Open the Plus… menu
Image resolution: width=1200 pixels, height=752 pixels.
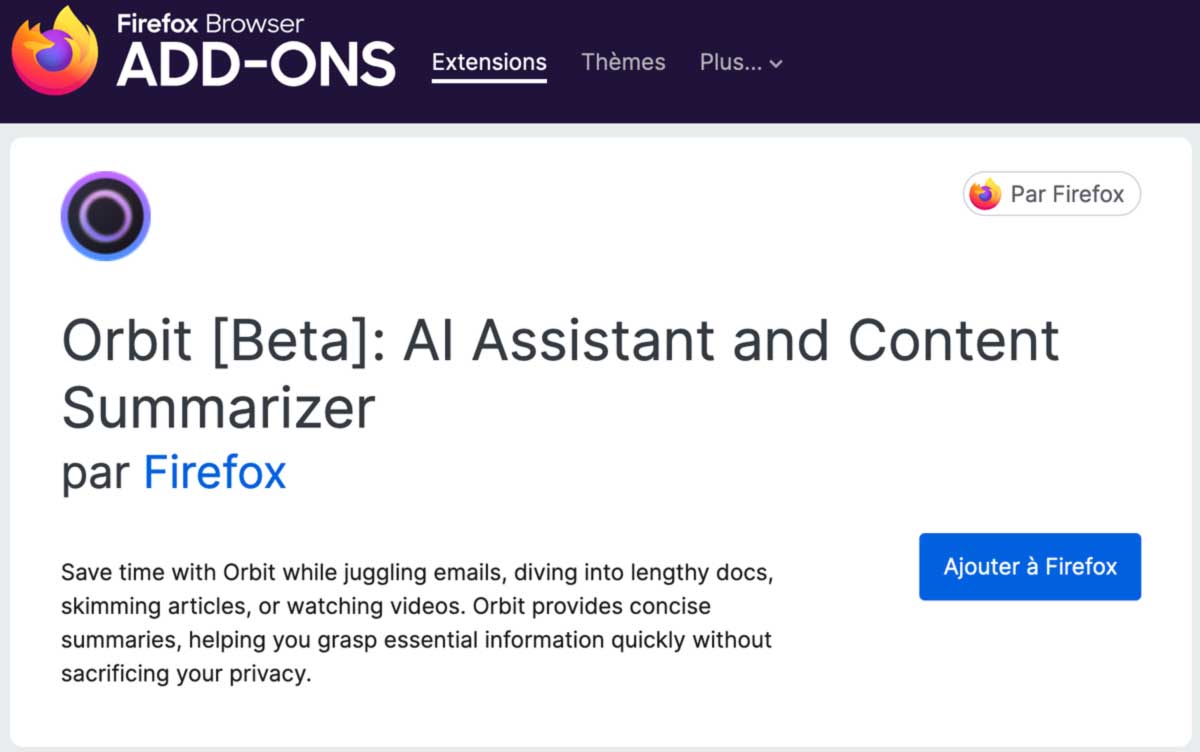730,62
